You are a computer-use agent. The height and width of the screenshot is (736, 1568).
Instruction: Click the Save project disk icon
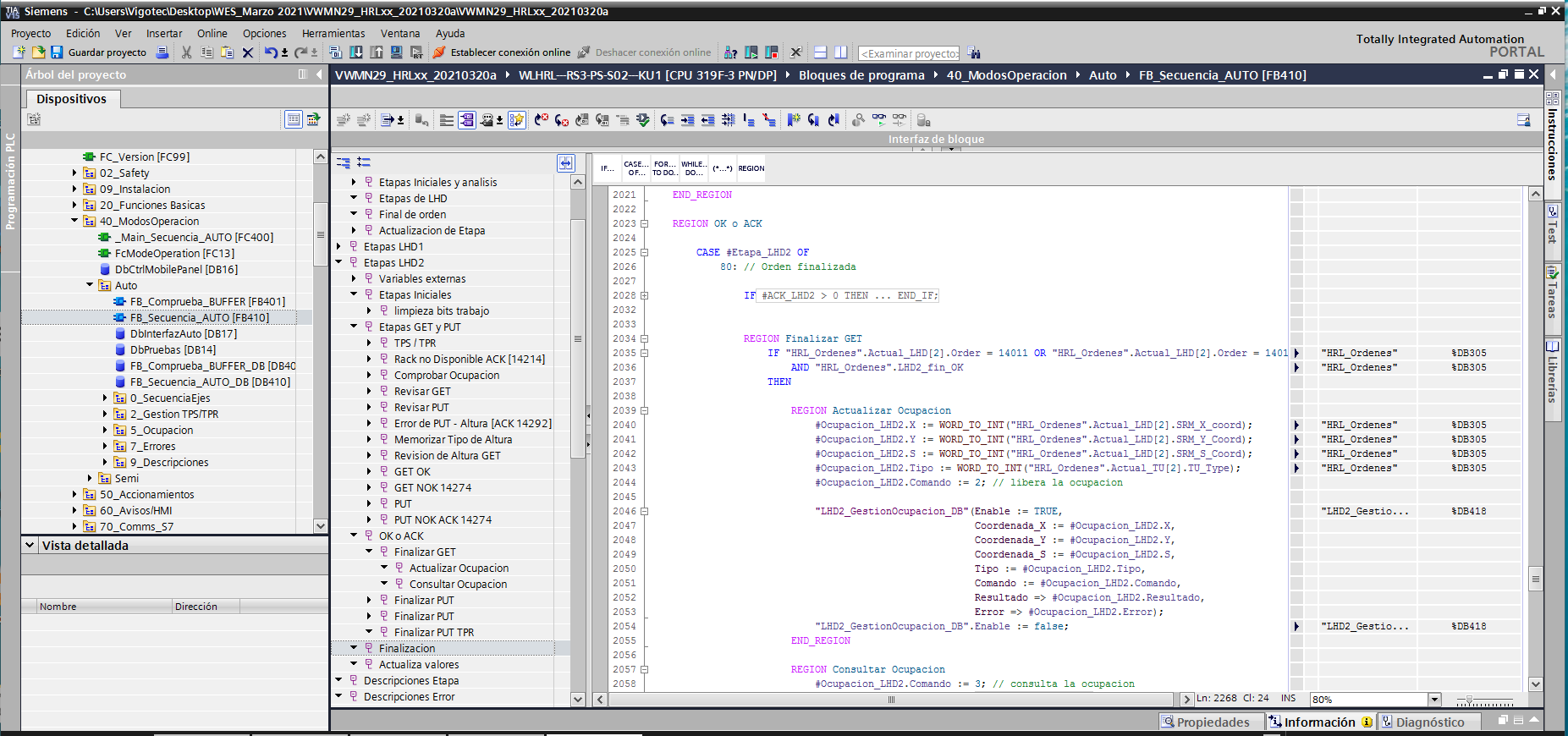coord(57,52)
